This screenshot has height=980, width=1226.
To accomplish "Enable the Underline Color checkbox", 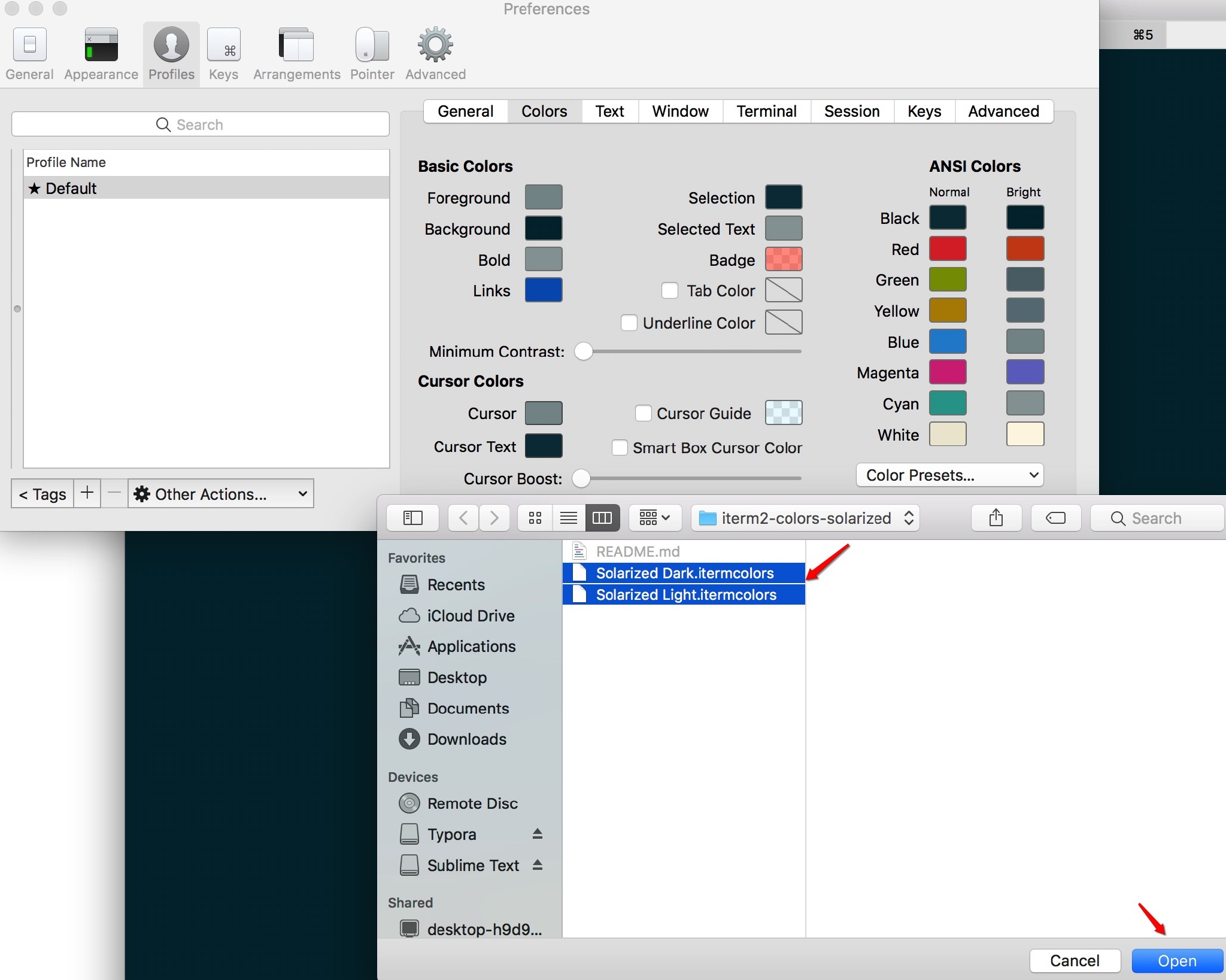I will (629, 323).
